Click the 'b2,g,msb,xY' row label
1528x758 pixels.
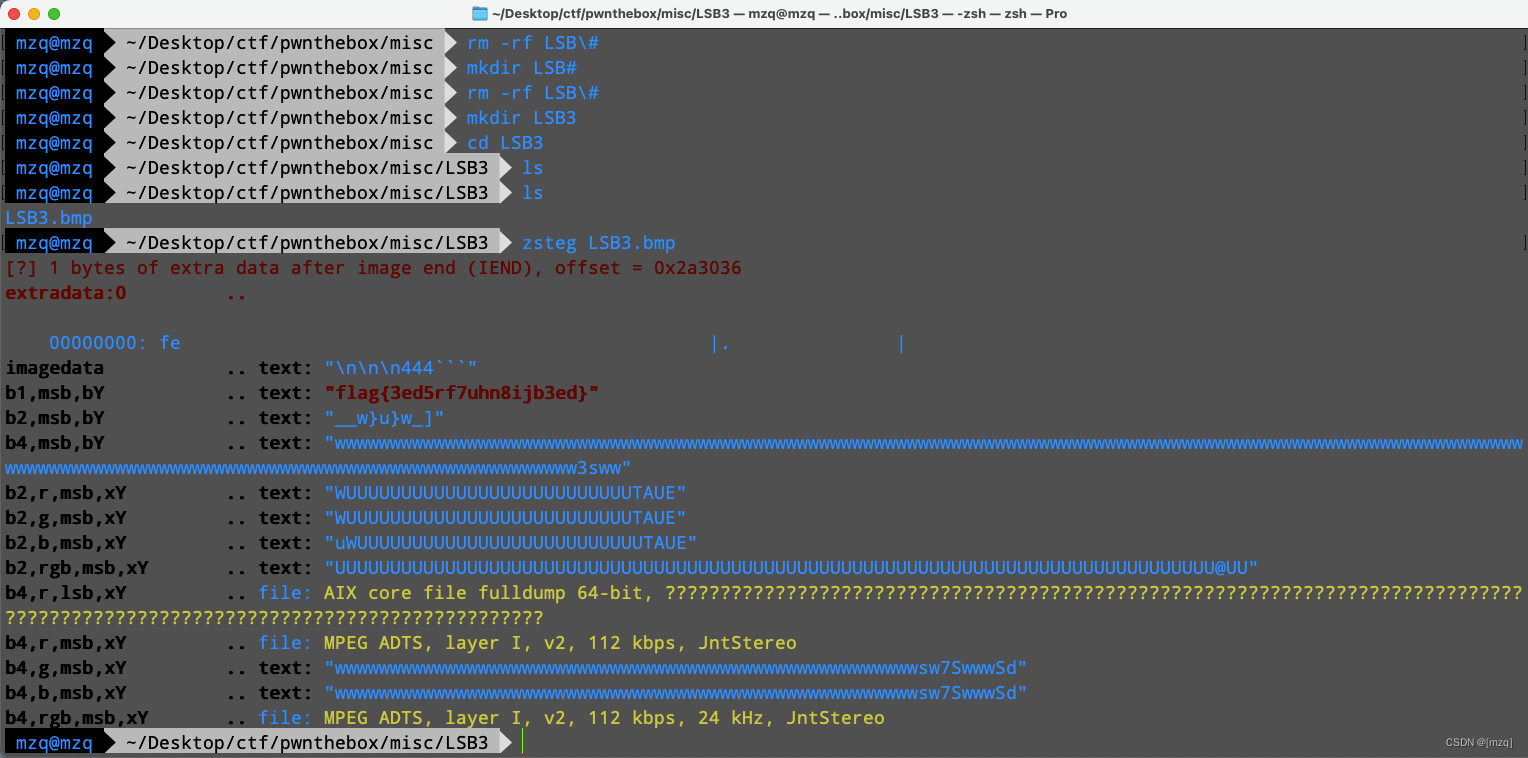click(66, 518)
